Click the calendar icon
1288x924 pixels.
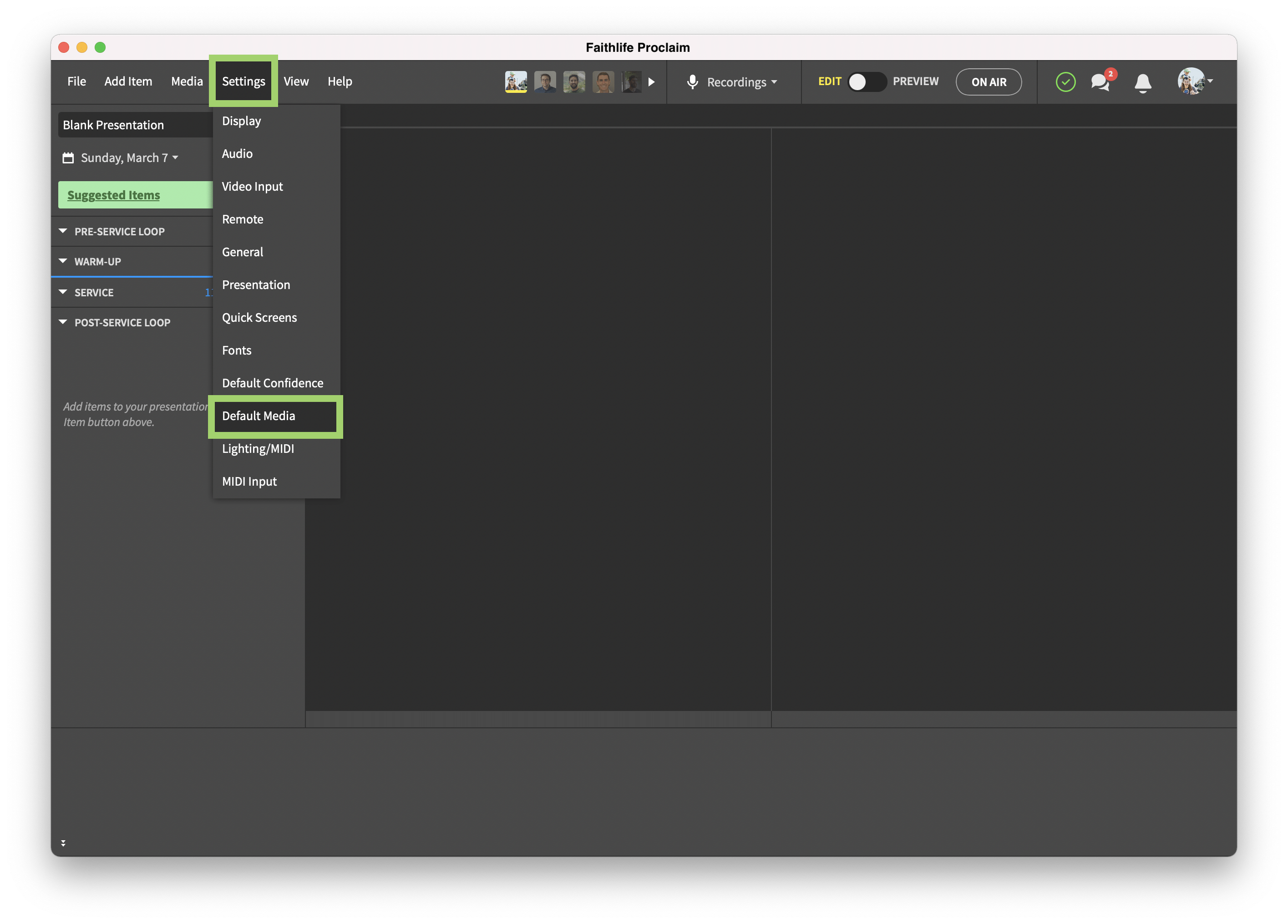68,158
